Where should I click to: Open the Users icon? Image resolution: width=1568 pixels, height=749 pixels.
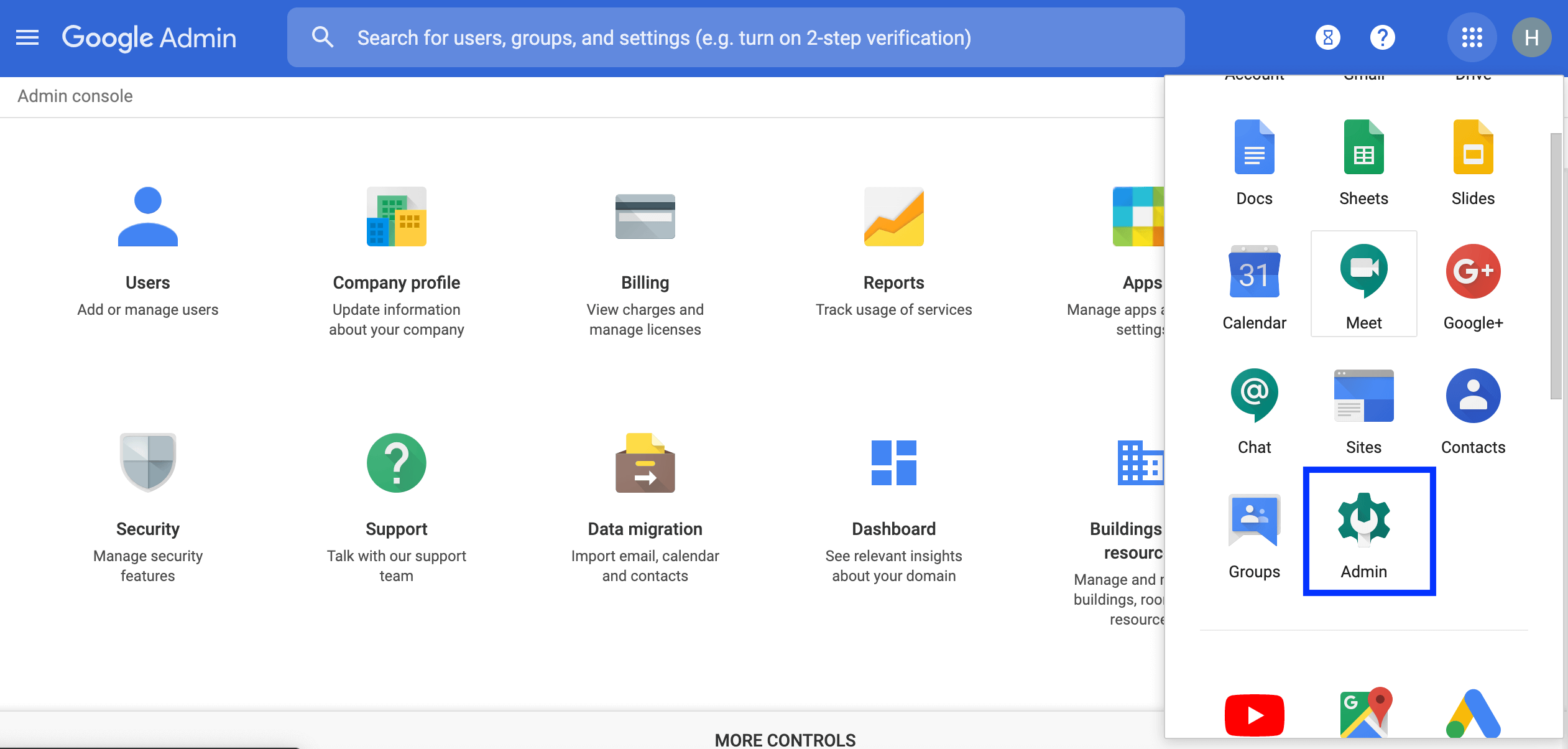(x=148, y=216)
